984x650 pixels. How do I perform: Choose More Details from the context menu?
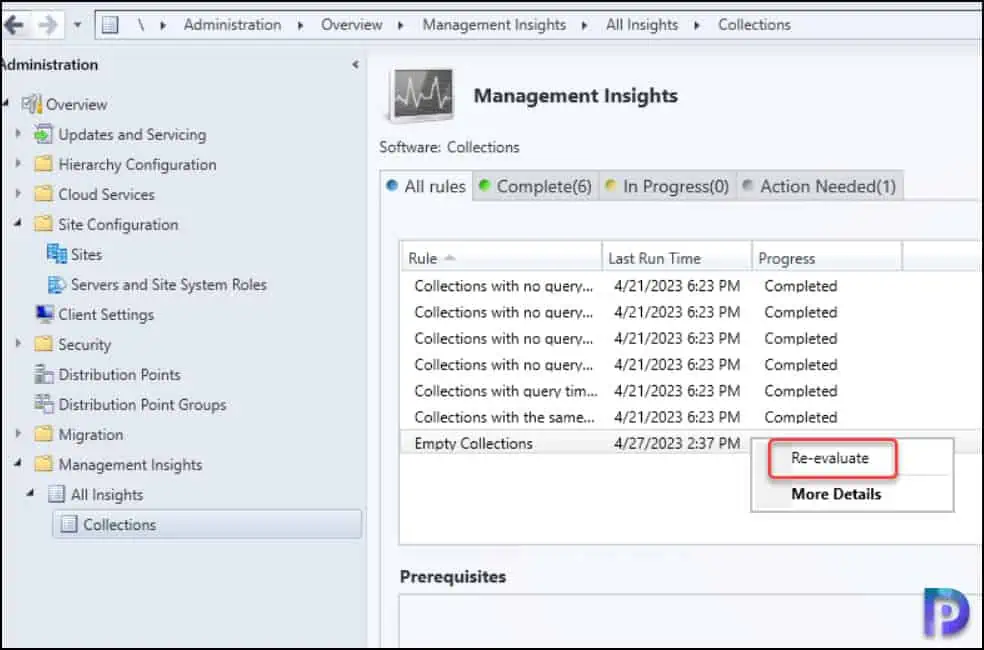coord(836,494)
